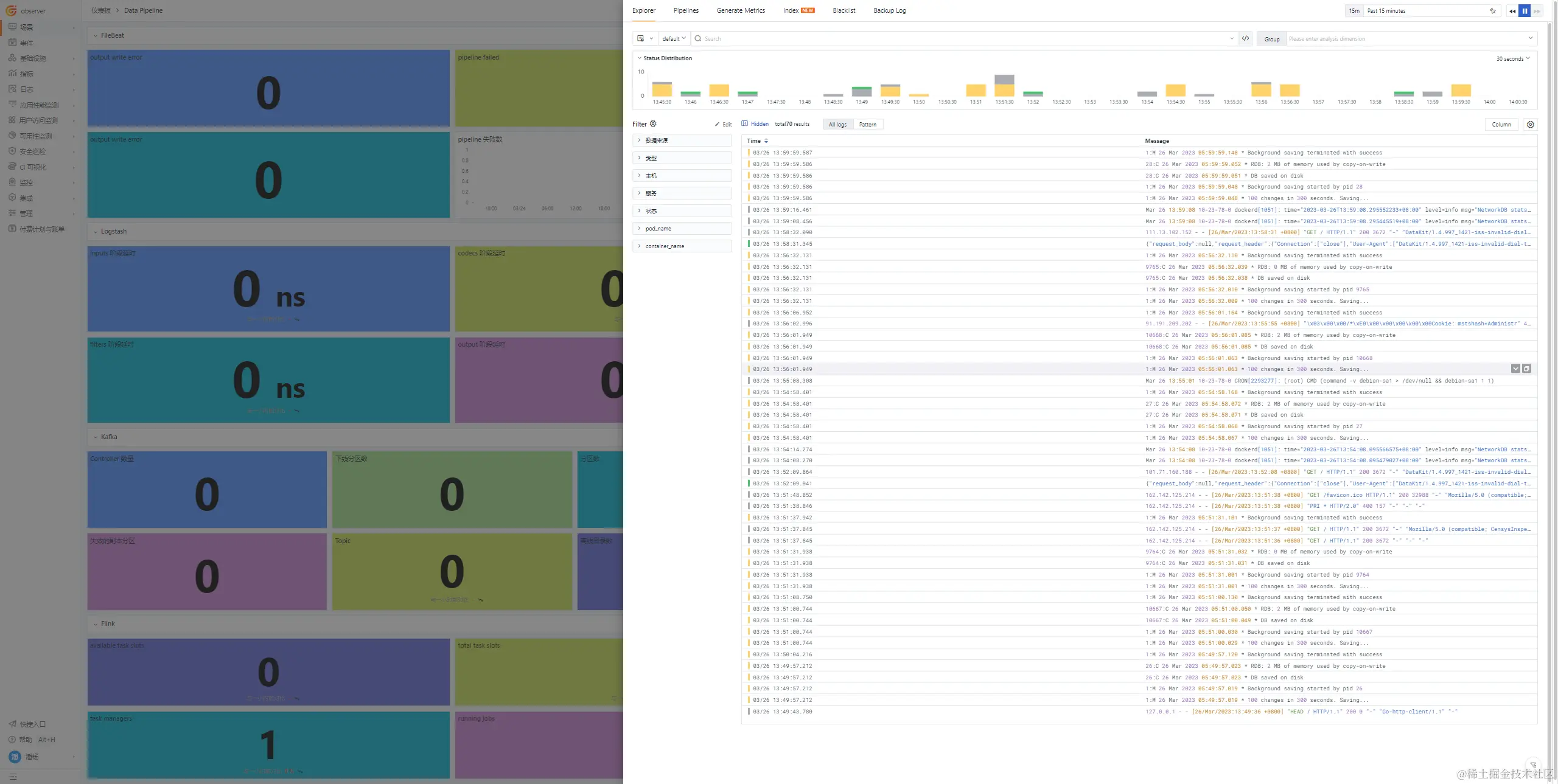Click the Group button
1558x784 pixels.
point(1271,39)
